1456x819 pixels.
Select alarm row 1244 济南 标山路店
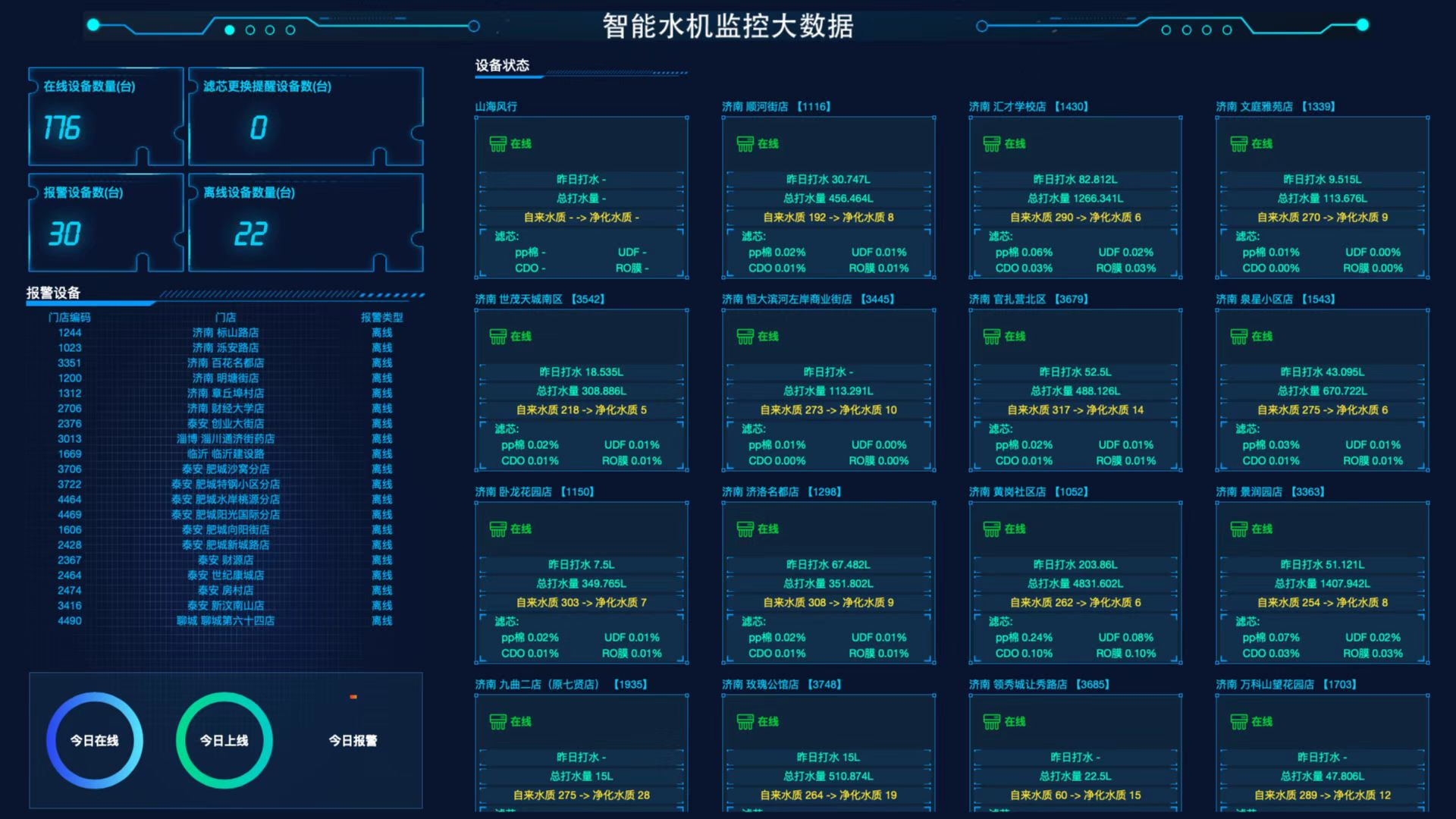[x=225, y=332]
